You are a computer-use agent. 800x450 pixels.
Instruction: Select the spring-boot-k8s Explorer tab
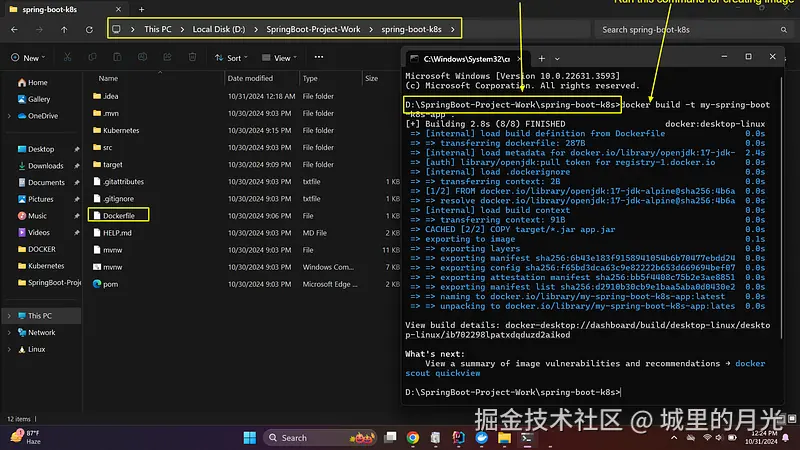(65, 9)
